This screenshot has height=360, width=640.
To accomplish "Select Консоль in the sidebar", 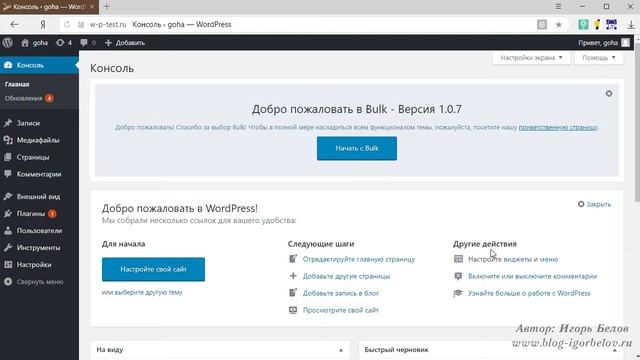I will click(x=39, y=65).
